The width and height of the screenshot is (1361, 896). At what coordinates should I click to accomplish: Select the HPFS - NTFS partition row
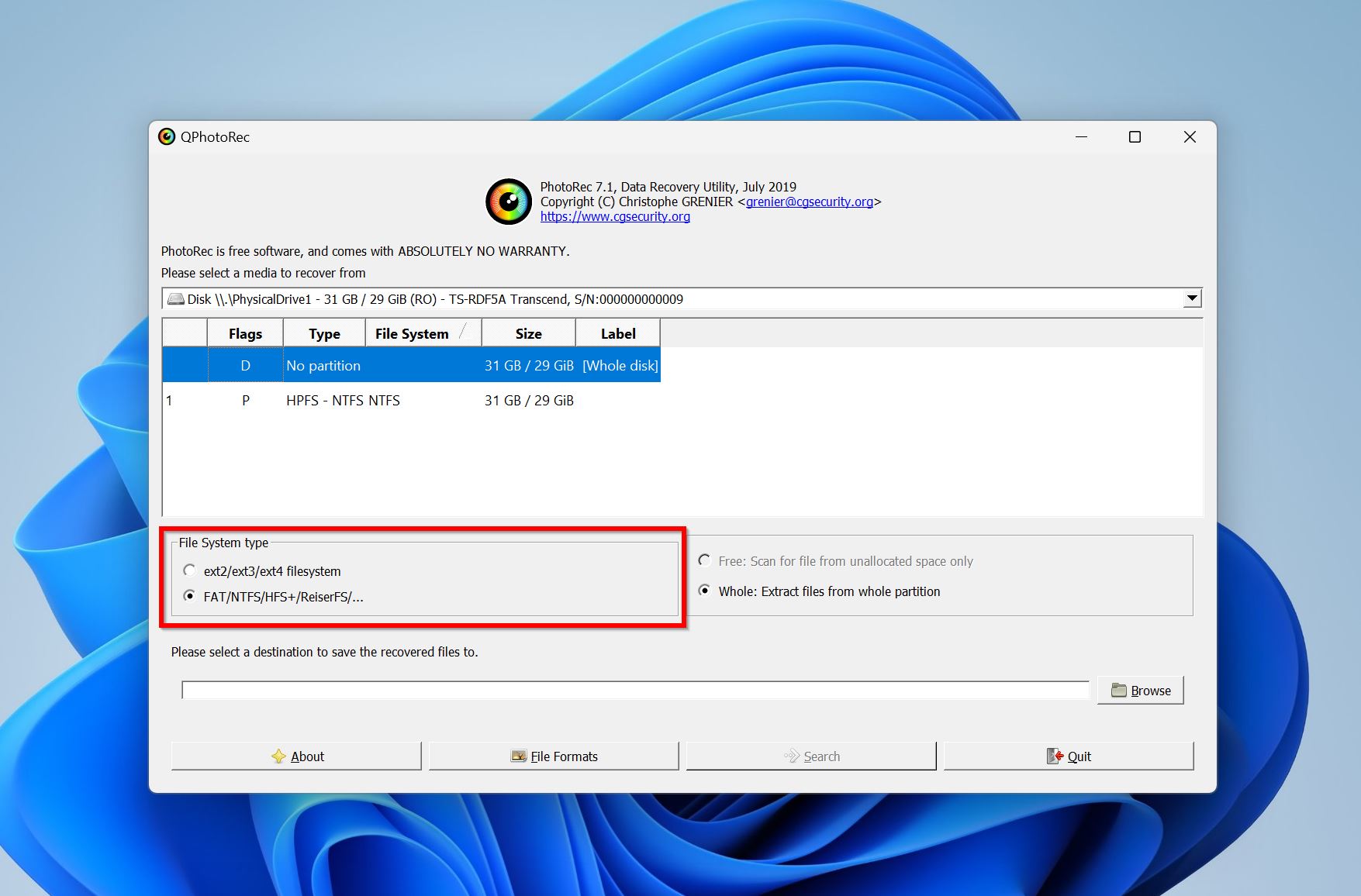point(411,400)
